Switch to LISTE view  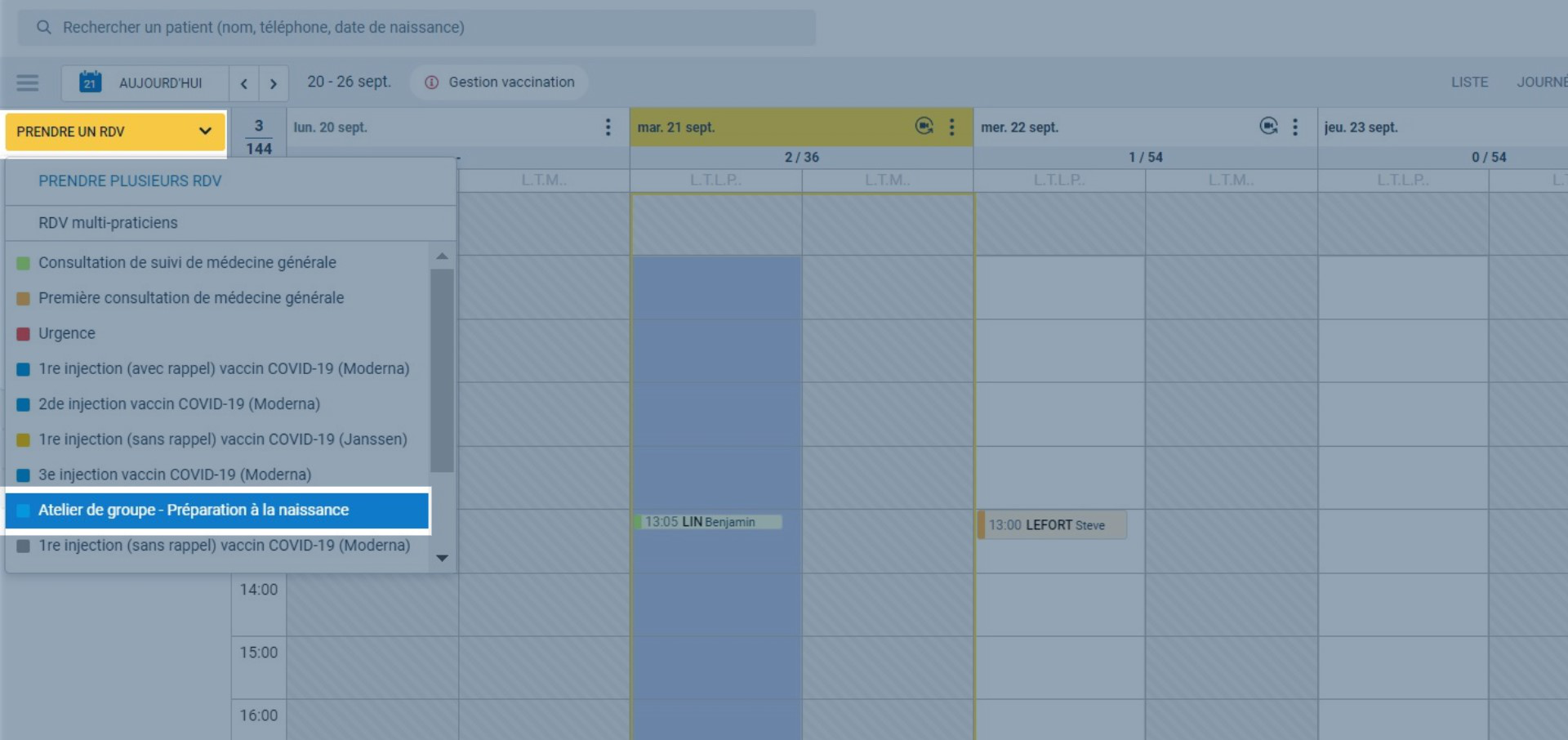click(1469, 82)
